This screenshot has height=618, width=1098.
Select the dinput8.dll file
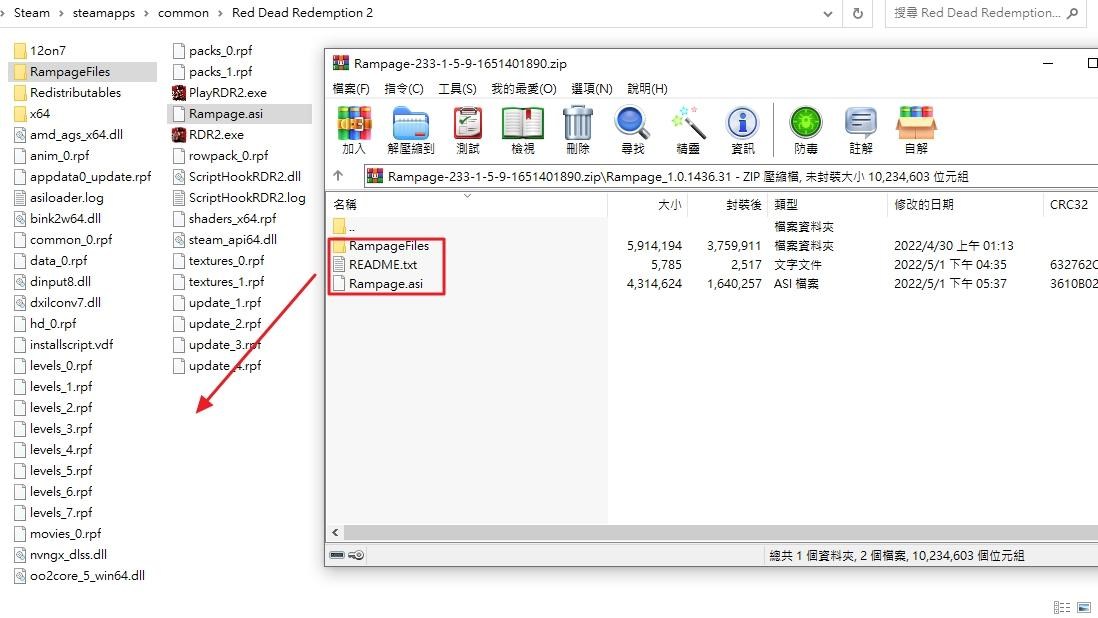click(53, 281)
